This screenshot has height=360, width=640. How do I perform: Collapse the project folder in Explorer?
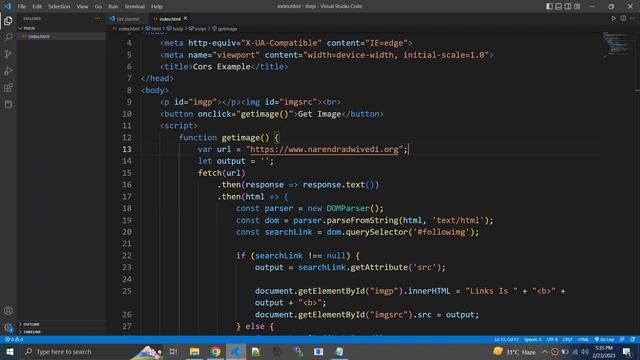click(x=29, y=28)
